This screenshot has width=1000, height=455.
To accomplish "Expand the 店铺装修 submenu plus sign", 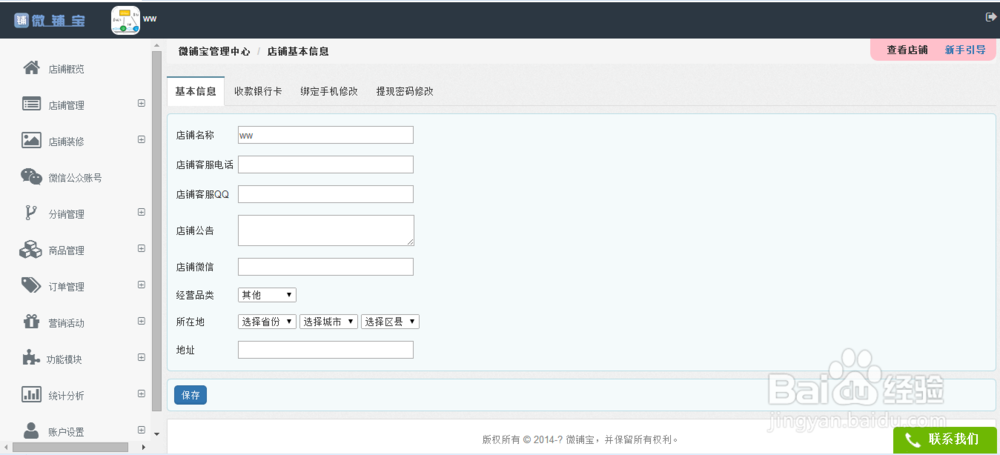I will [142, 140].
